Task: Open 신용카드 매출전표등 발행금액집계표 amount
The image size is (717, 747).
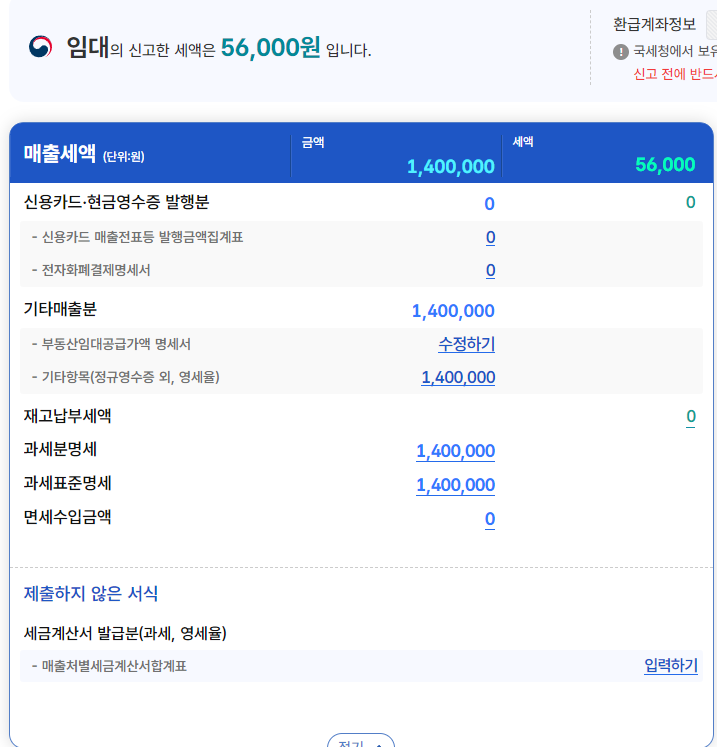Action: click(x=490, y=237)
